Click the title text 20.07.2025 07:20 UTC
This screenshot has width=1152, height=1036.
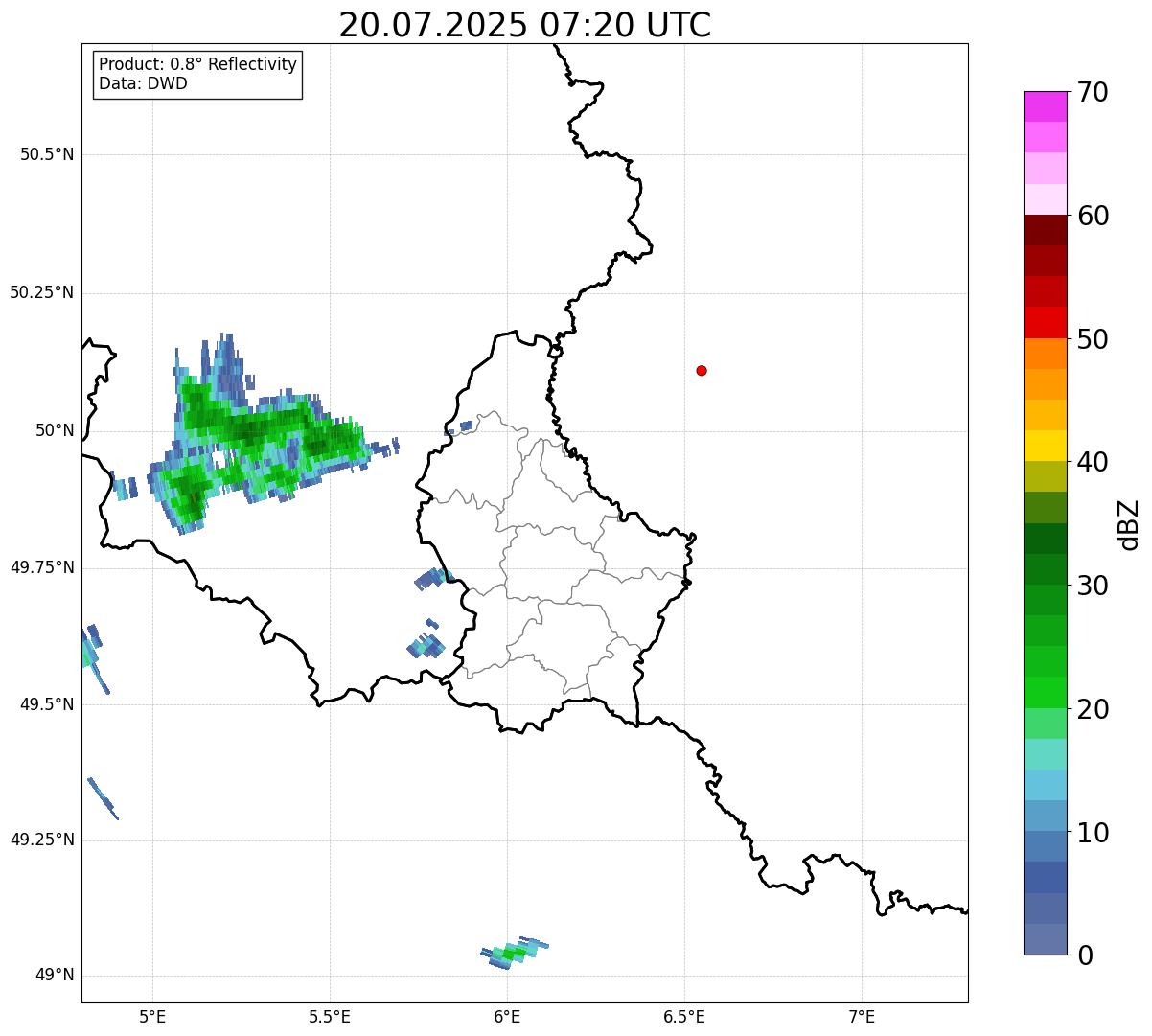pos(525,25)
